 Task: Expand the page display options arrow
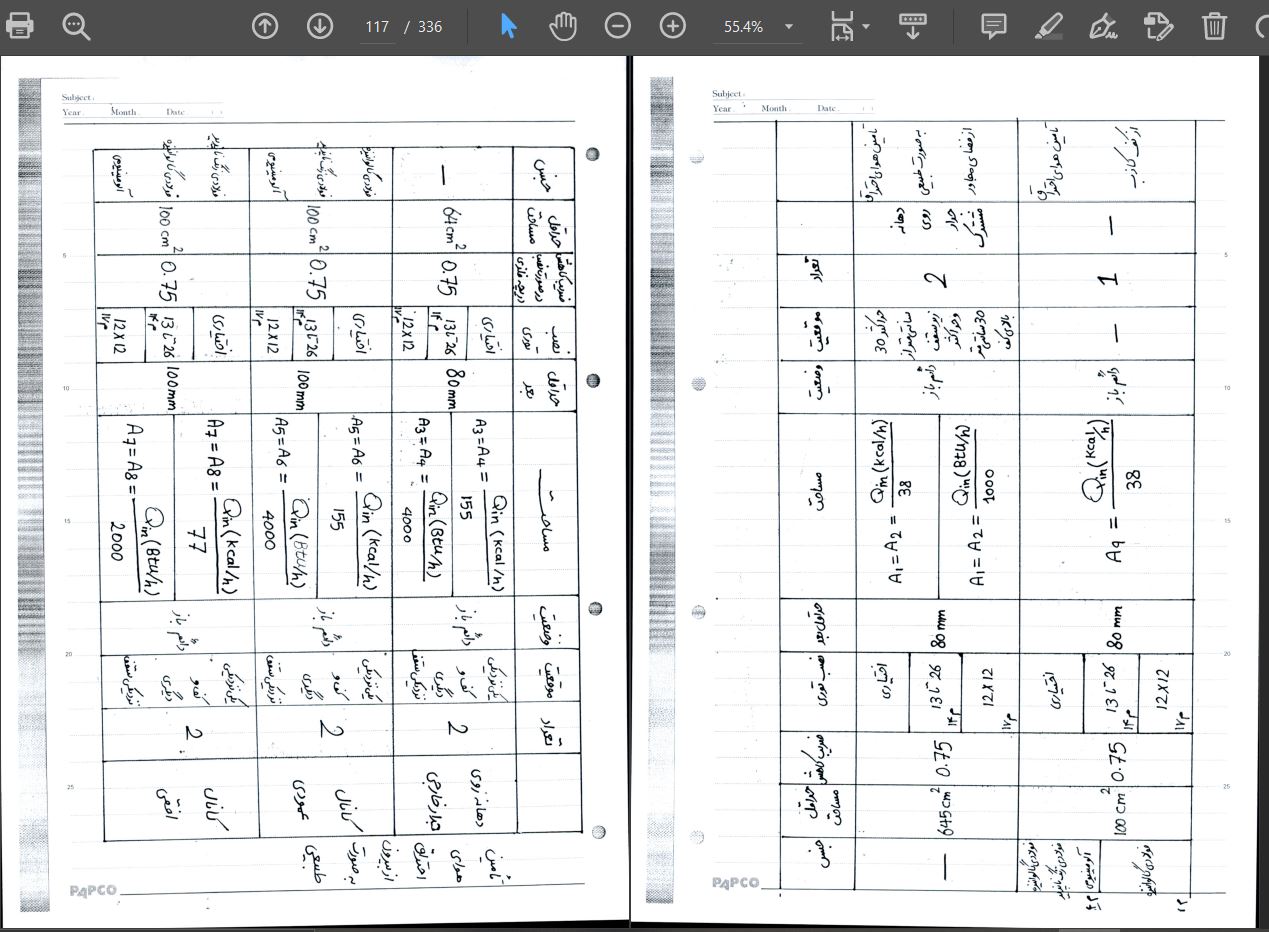(x=866, y=27)
